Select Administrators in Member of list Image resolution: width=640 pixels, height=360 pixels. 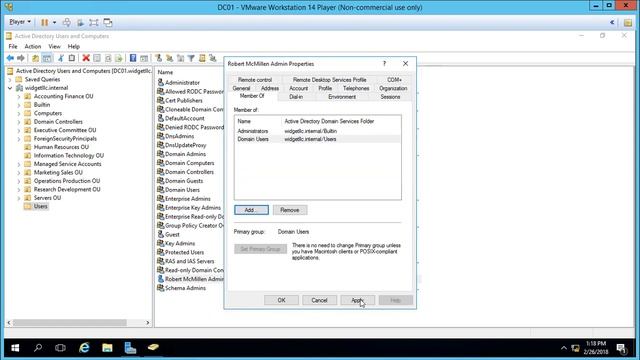click(x=318, y=131)
